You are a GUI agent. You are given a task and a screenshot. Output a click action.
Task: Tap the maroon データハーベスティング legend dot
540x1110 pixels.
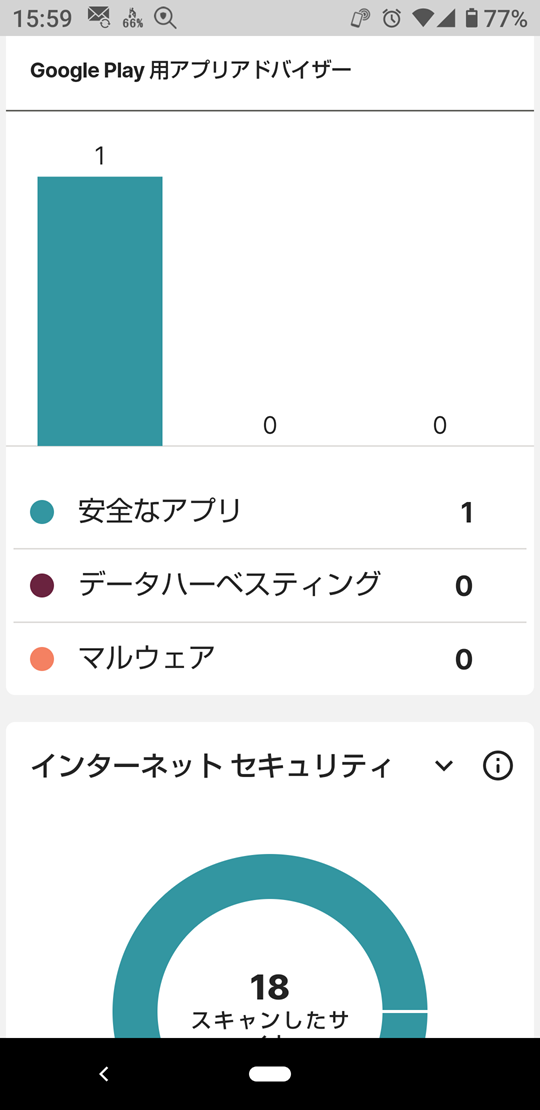pos(42,585)
